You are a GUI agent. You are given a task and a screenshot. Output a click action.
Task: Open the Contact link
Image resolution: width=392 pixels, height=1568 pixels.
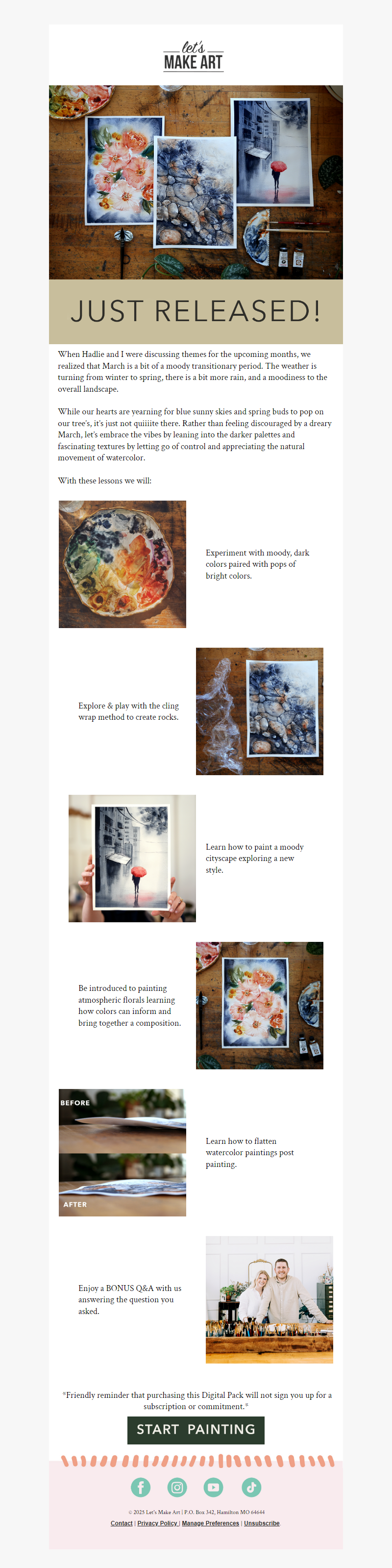pos(121,1523)
